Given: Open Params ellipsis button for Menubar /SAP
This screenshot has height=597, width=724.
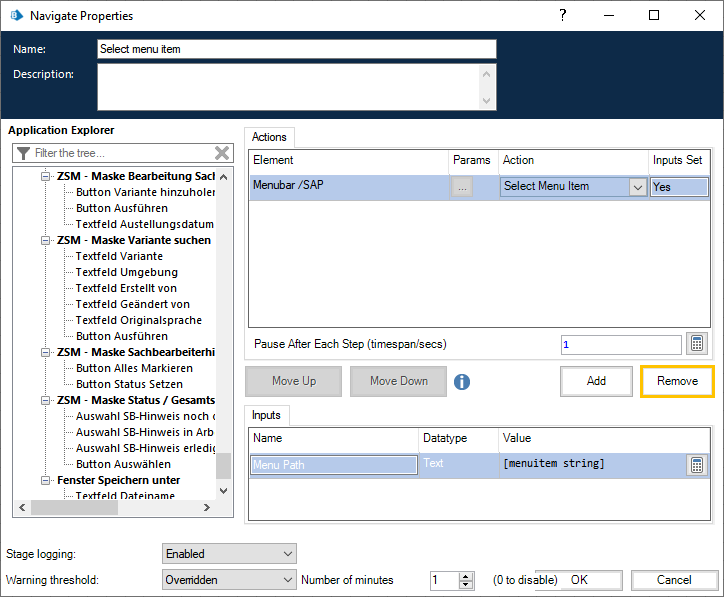Looking at the screenshot, I should 462,186.
